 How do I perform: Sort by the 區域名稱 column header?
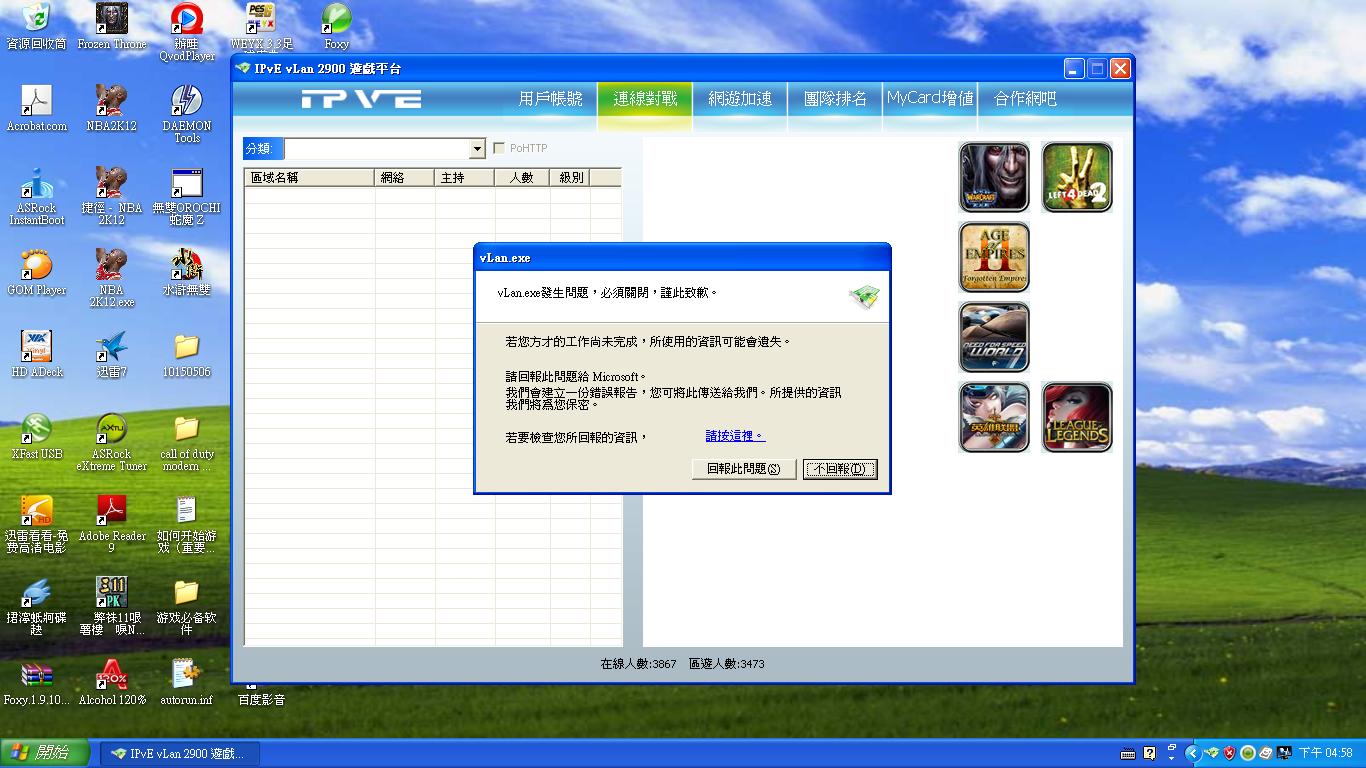(310, 177)
